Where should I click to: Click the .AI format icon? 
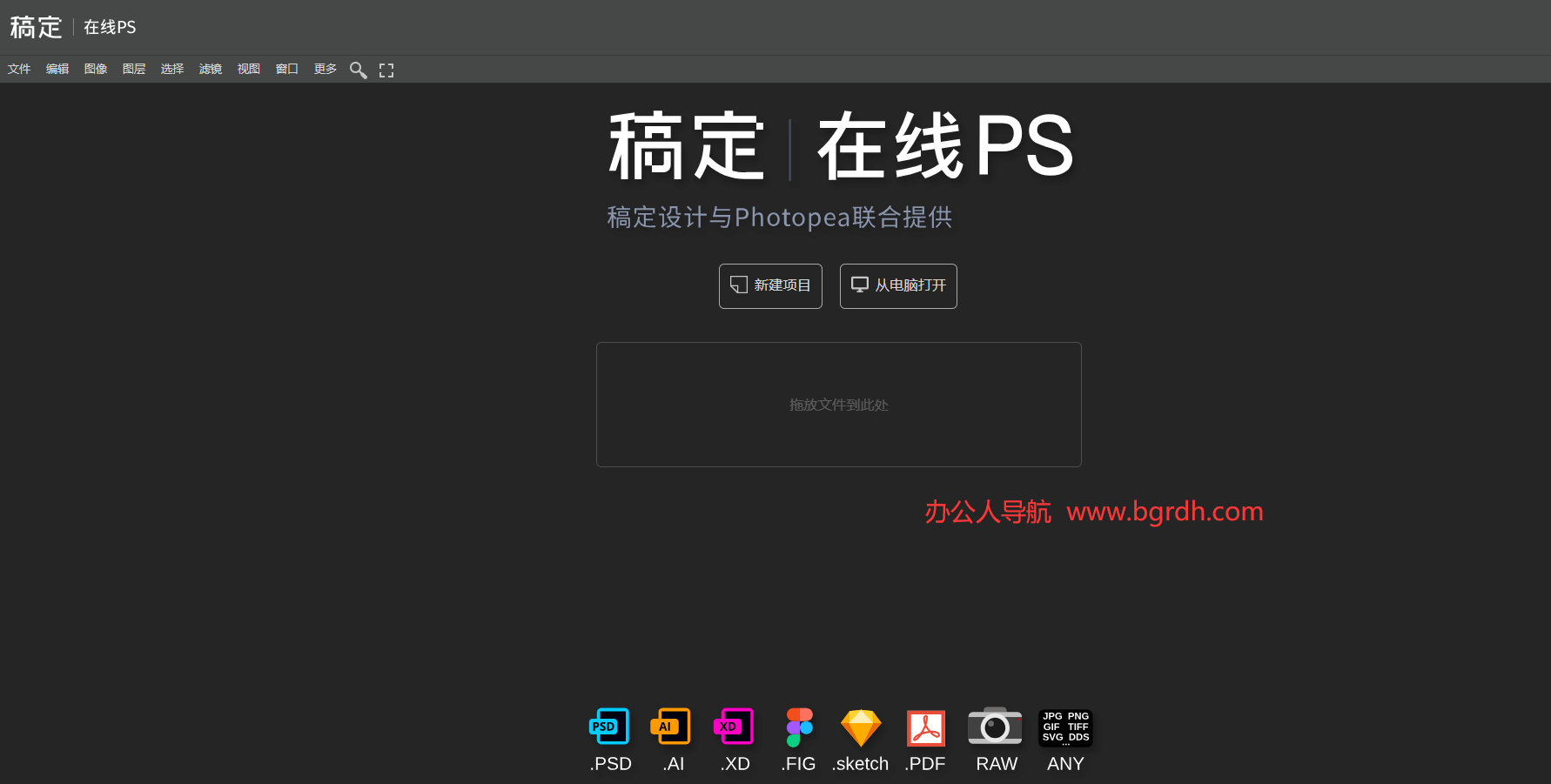coord(670,727)
